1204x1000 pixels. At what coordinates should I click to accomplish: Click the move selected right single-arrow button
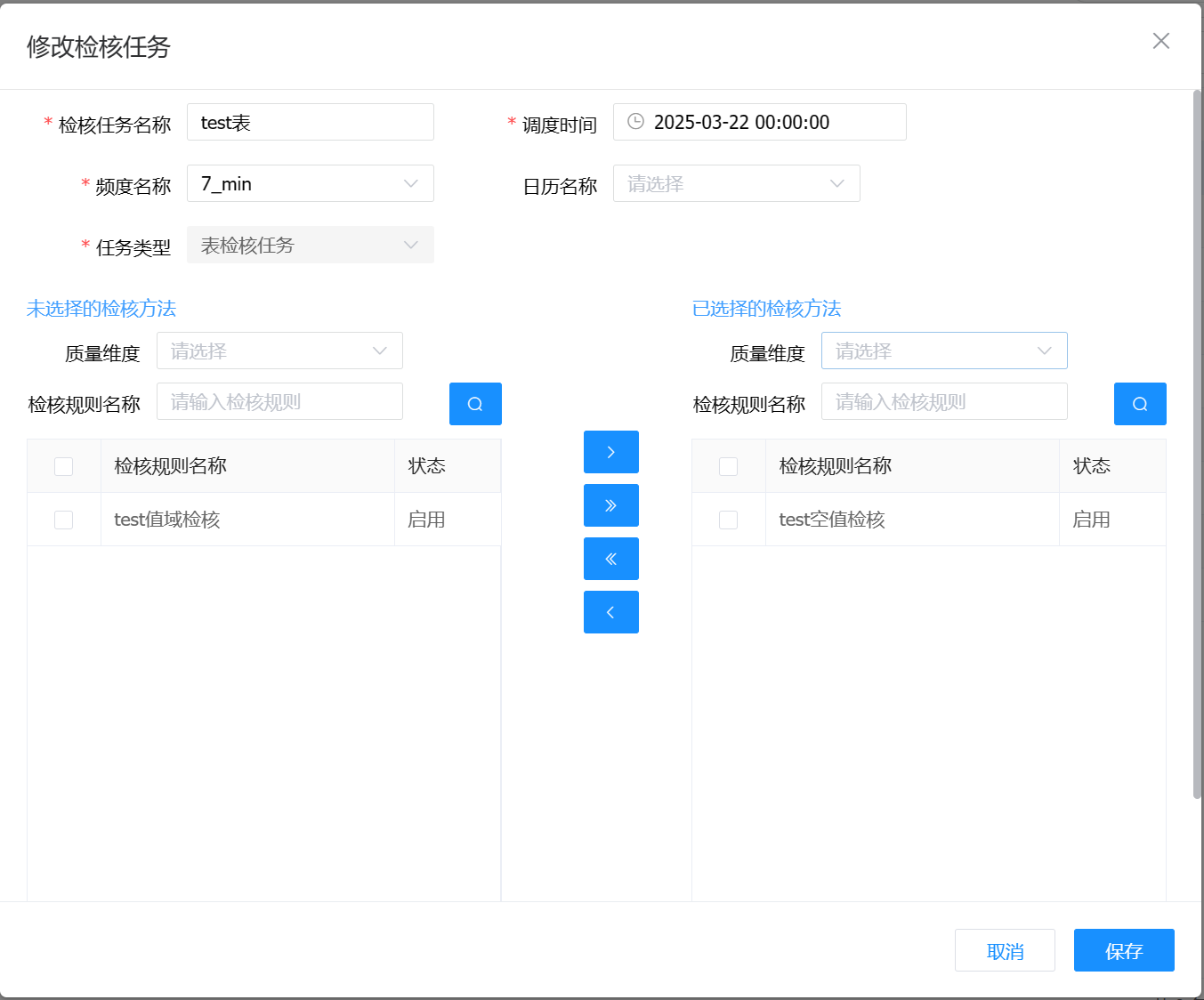pos(610,452)
